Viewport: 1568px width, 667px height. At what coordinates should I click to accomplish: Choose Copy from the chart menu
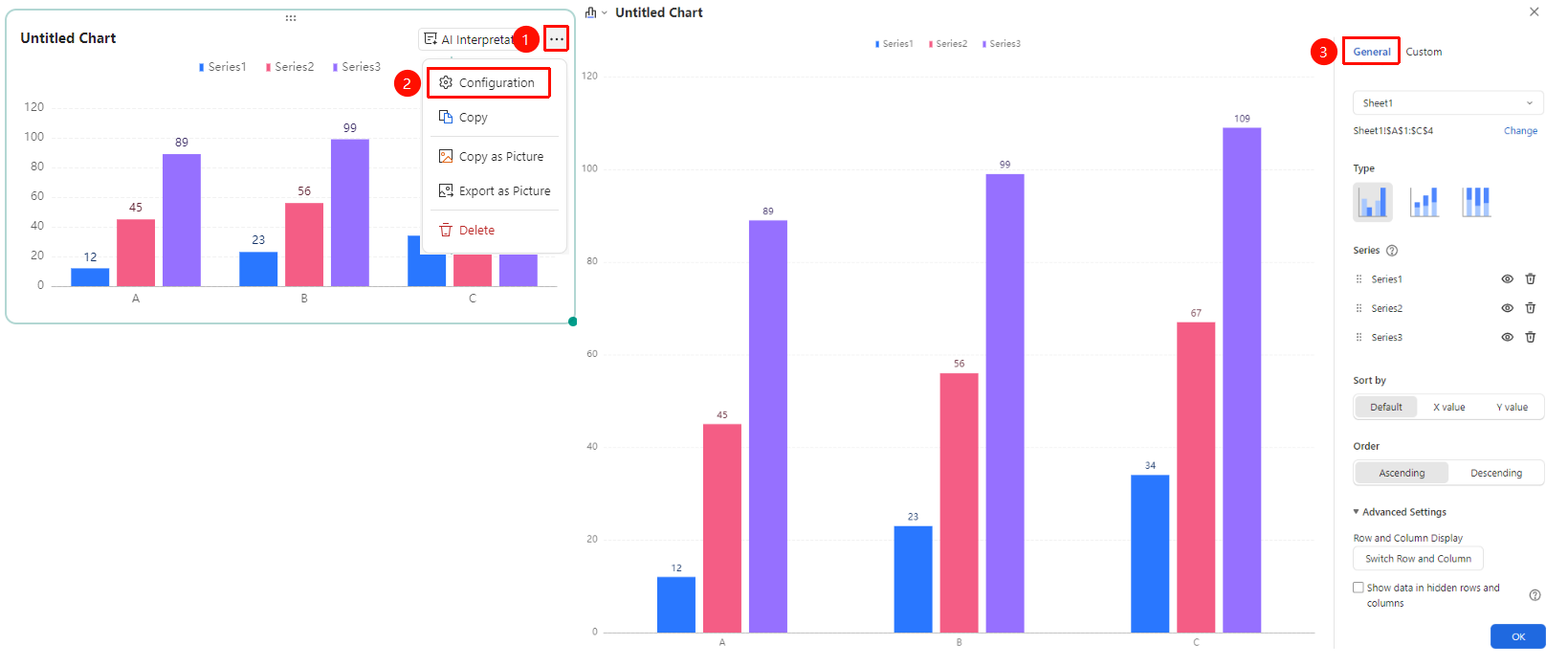point(495,117)
